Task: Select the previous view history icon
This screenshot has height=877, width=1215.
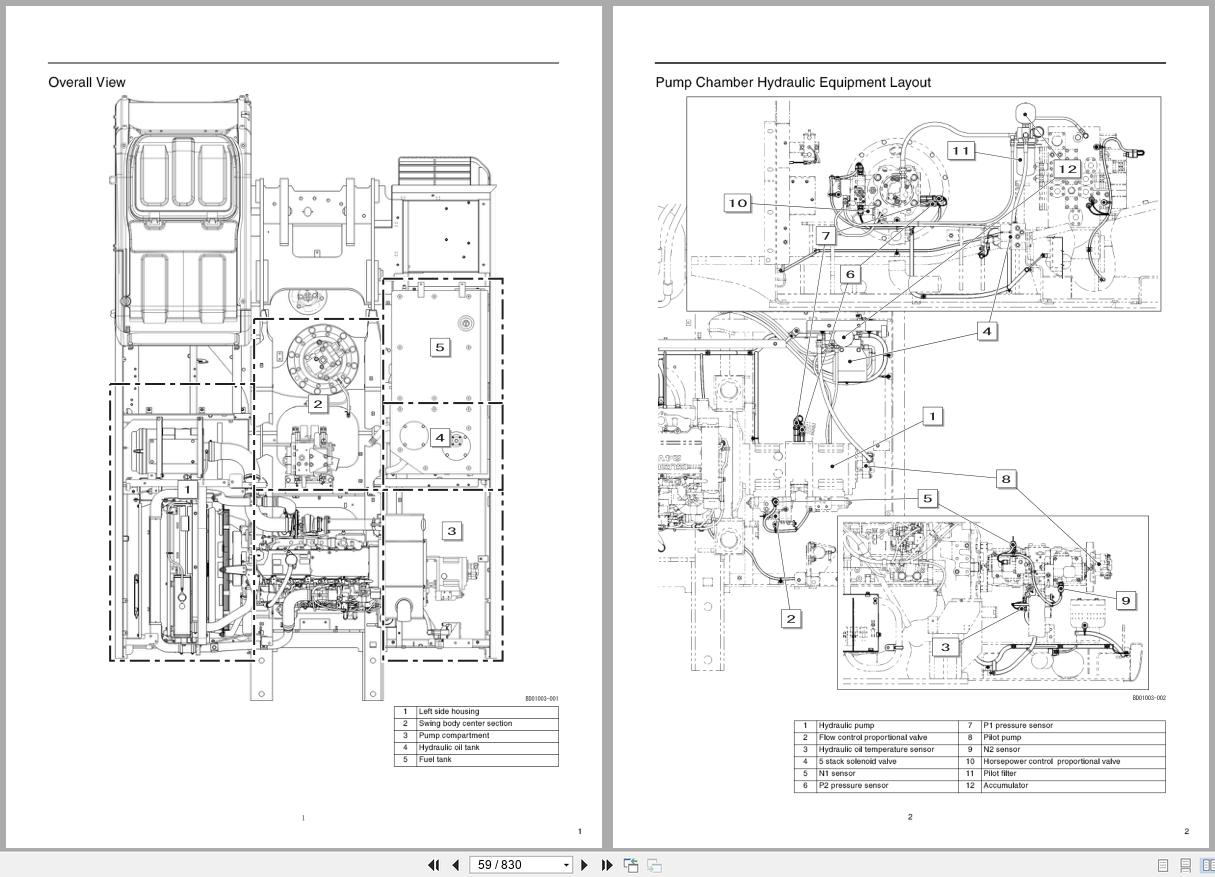Action: (630, 864)
